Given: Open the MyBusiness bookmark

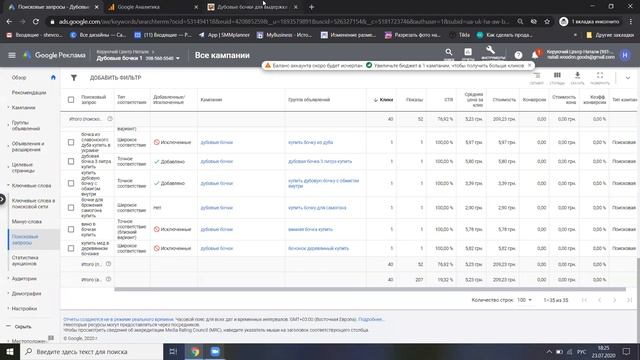Looking at the screenshot, I should (284, 35).
